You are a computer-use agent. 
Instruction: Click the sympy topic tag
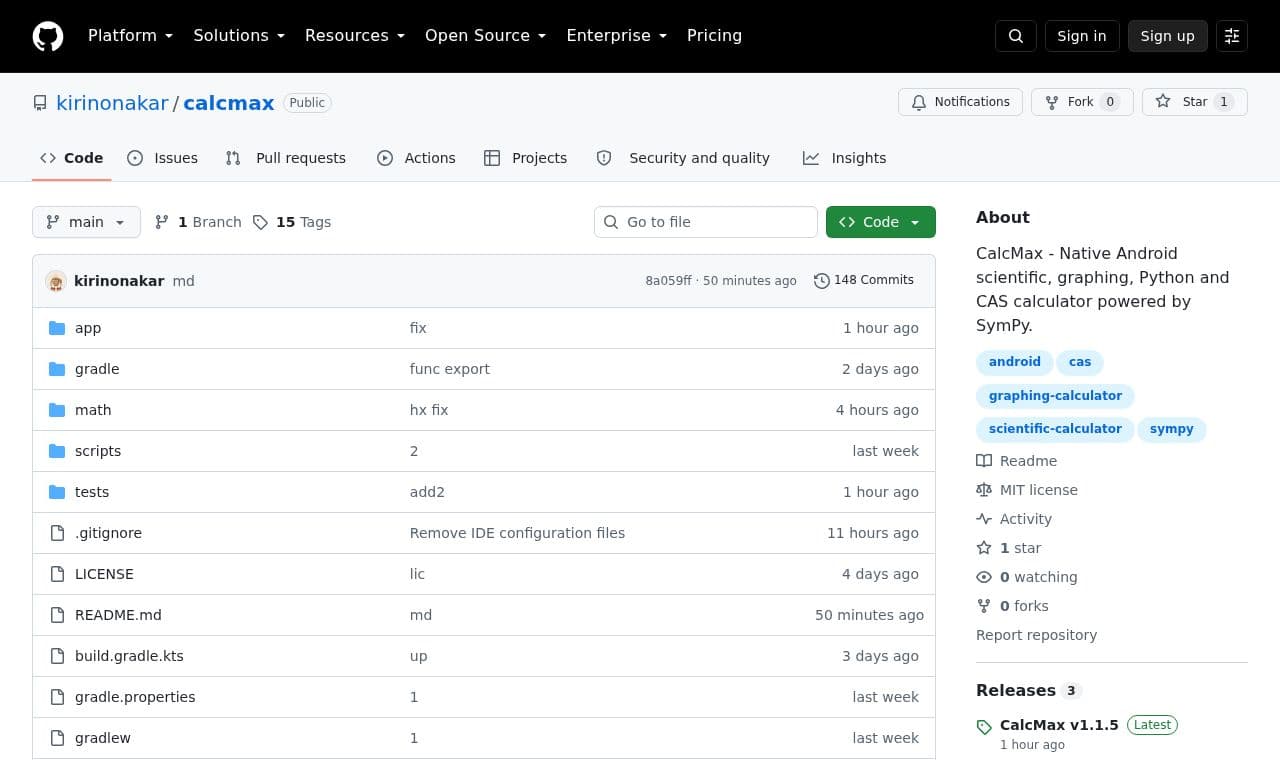click(1172, 429)
